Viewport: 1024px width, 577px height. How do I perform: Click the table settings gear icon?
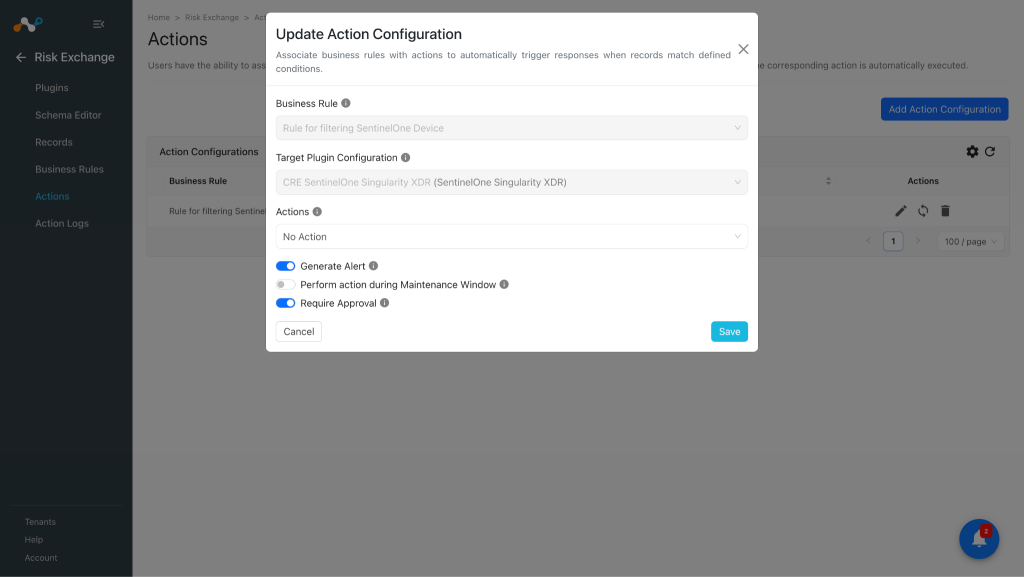[x=972, y=151]
